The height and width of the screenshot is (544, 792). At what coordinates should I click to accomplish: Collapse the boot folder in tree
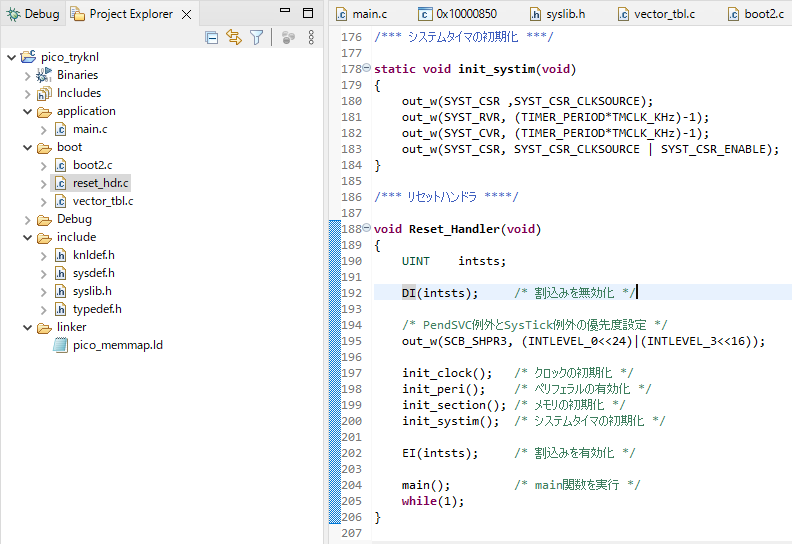(x=27, y=147)
